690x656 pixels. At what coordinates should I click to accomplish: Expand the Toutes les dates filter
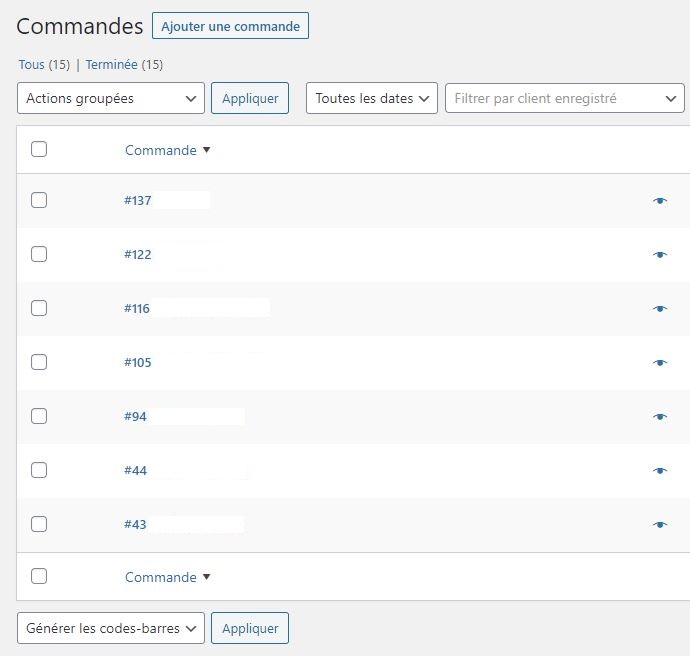tap(371, 98)
